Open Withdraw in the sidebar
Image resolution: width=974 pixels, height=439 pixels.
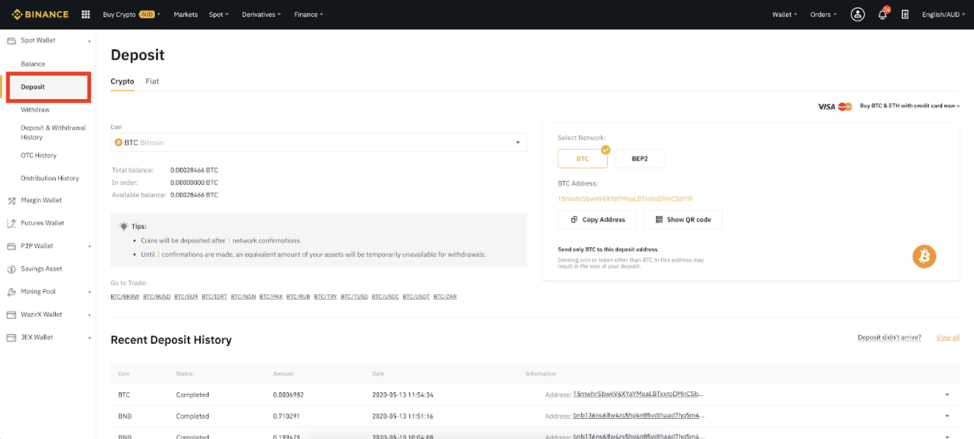coord(35,110)
